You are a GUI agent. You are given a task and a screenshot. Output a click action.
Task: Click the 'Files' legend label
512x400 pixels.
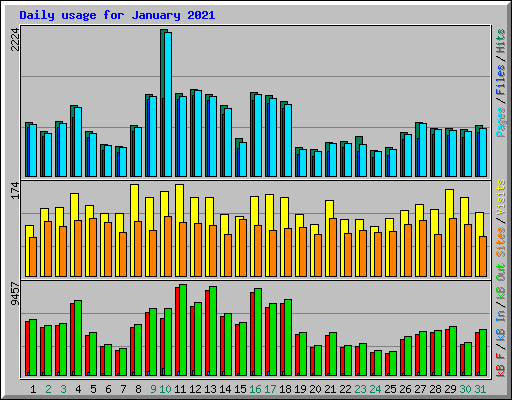pyautogui.click(x=501, y=80)
